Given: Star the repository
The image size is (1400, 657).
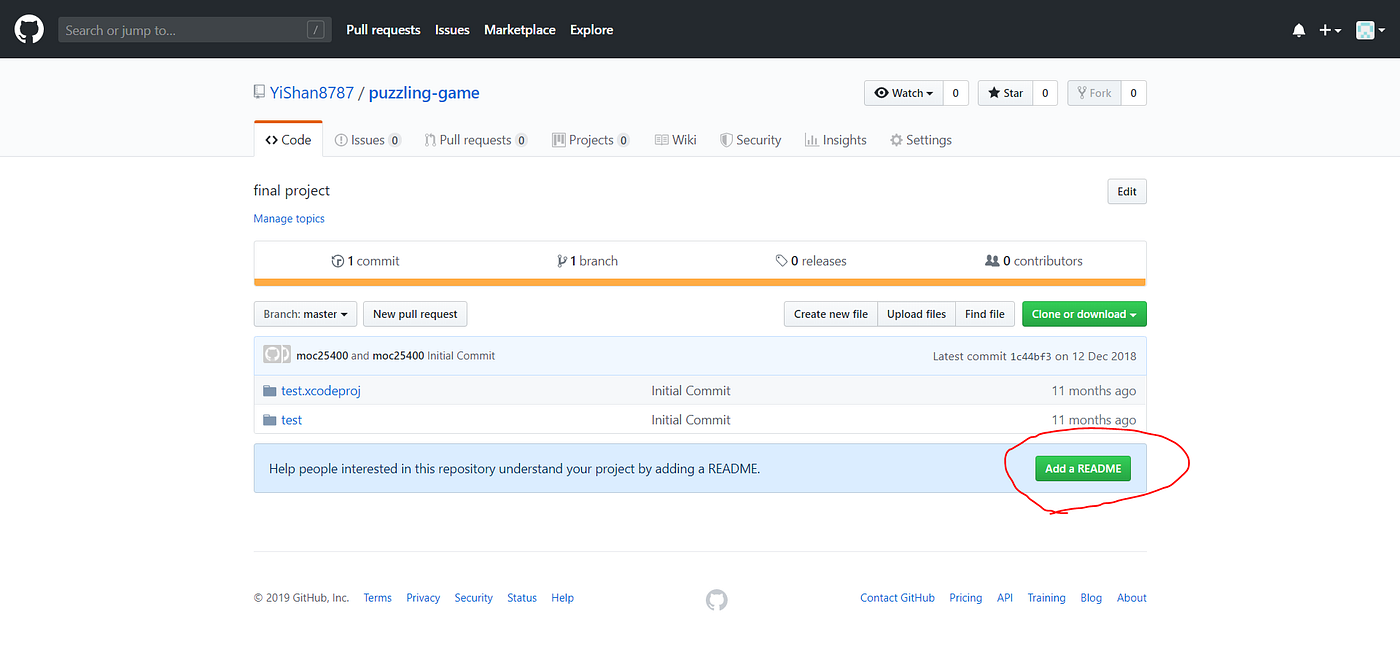Looking at the screenshot, I should pos(1005,93).
